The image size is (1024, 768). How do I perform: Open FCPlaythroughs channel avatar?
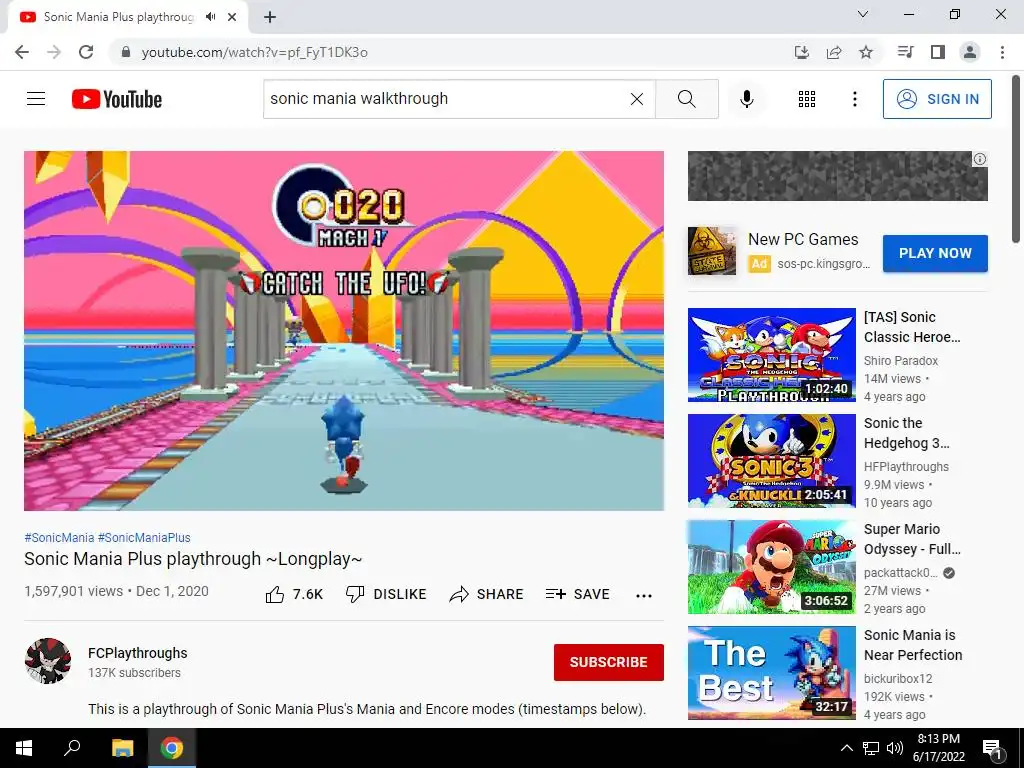click(x=48, y=661)
